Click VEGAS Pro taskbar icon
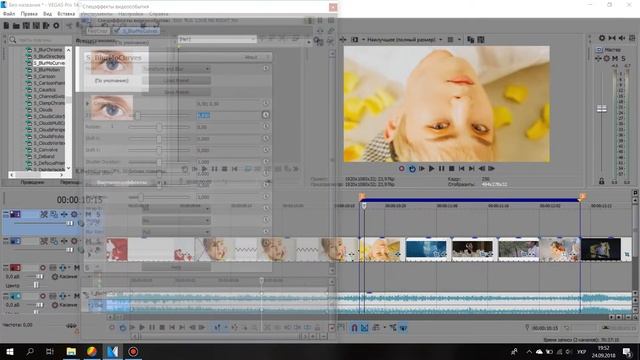Image resolution: width=640 pixels, height=360 pixels. [x=113, y=351]
